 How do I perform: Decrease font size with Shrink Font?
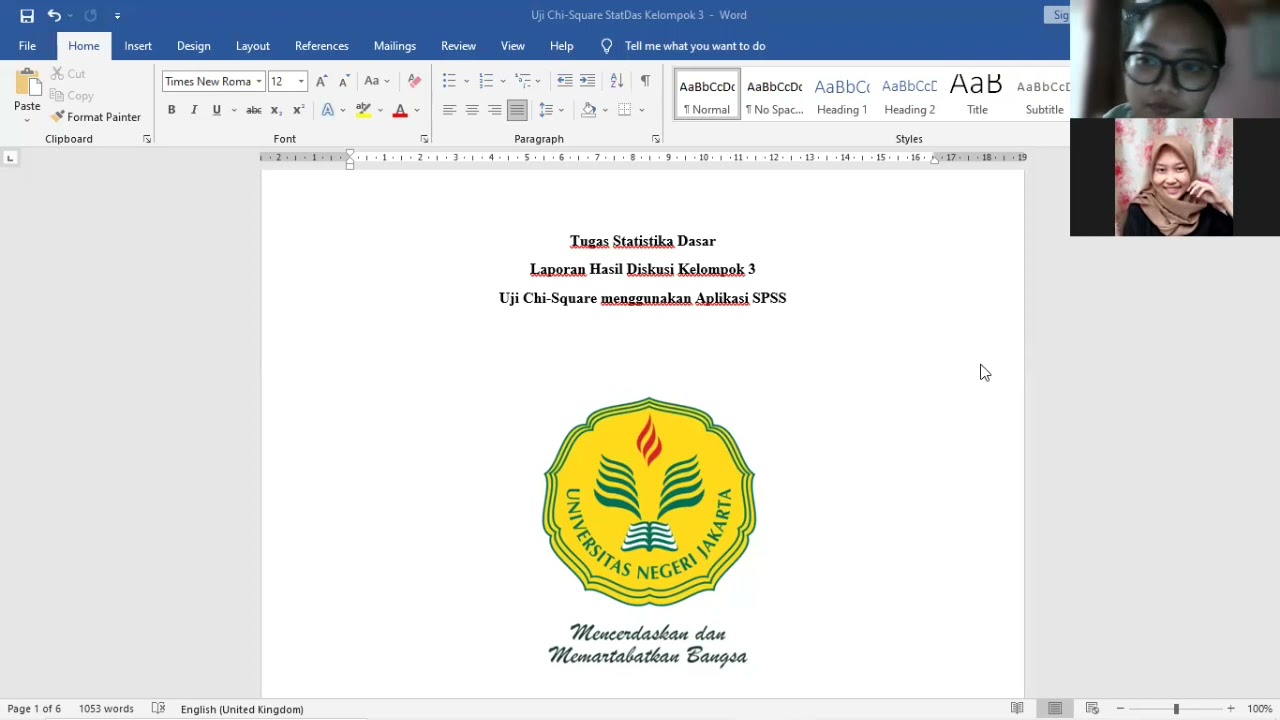pos(343,81)
